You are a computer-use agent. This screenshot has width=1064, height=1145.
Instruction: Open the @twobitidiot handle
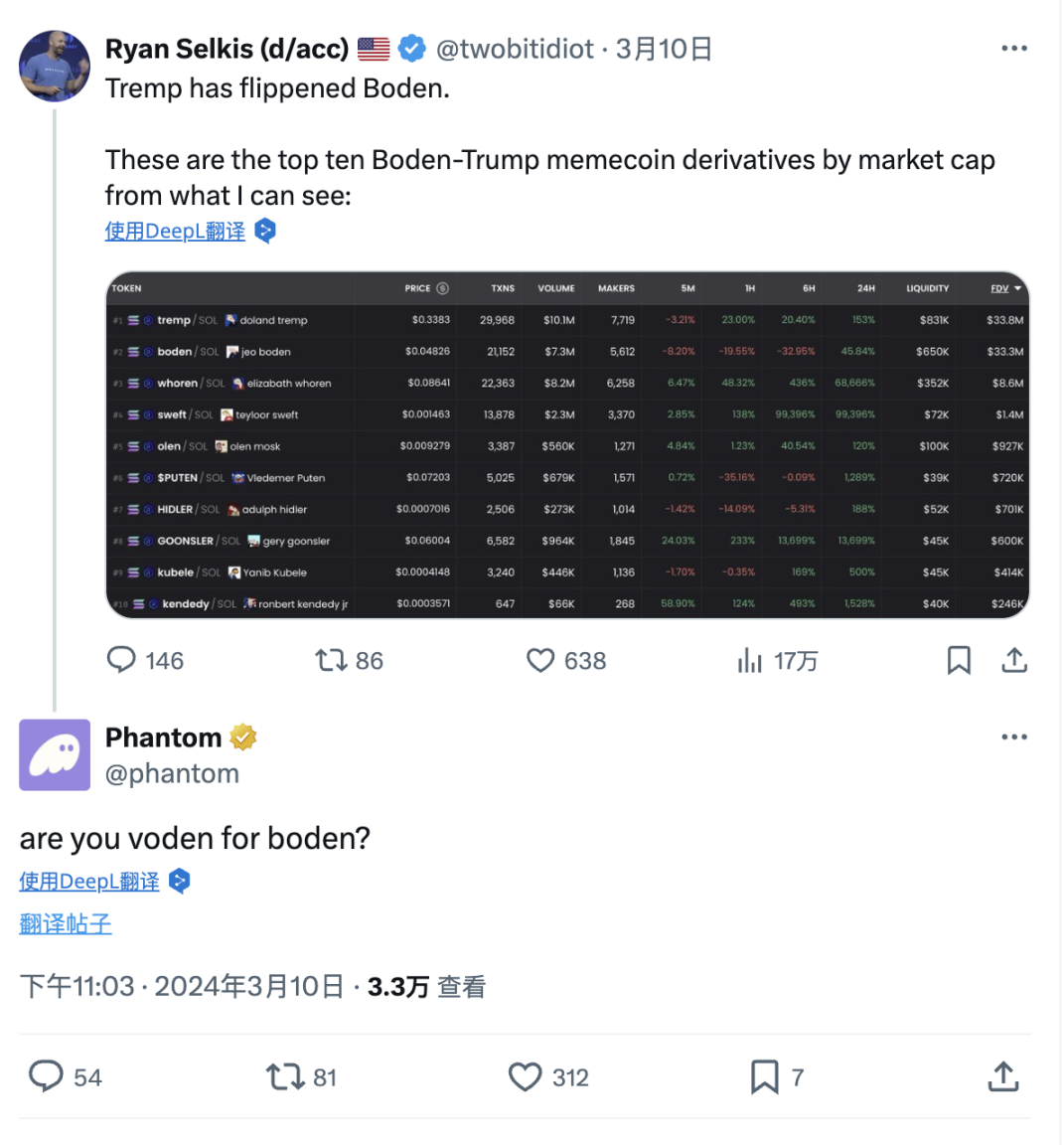click(x=515, y=49)
